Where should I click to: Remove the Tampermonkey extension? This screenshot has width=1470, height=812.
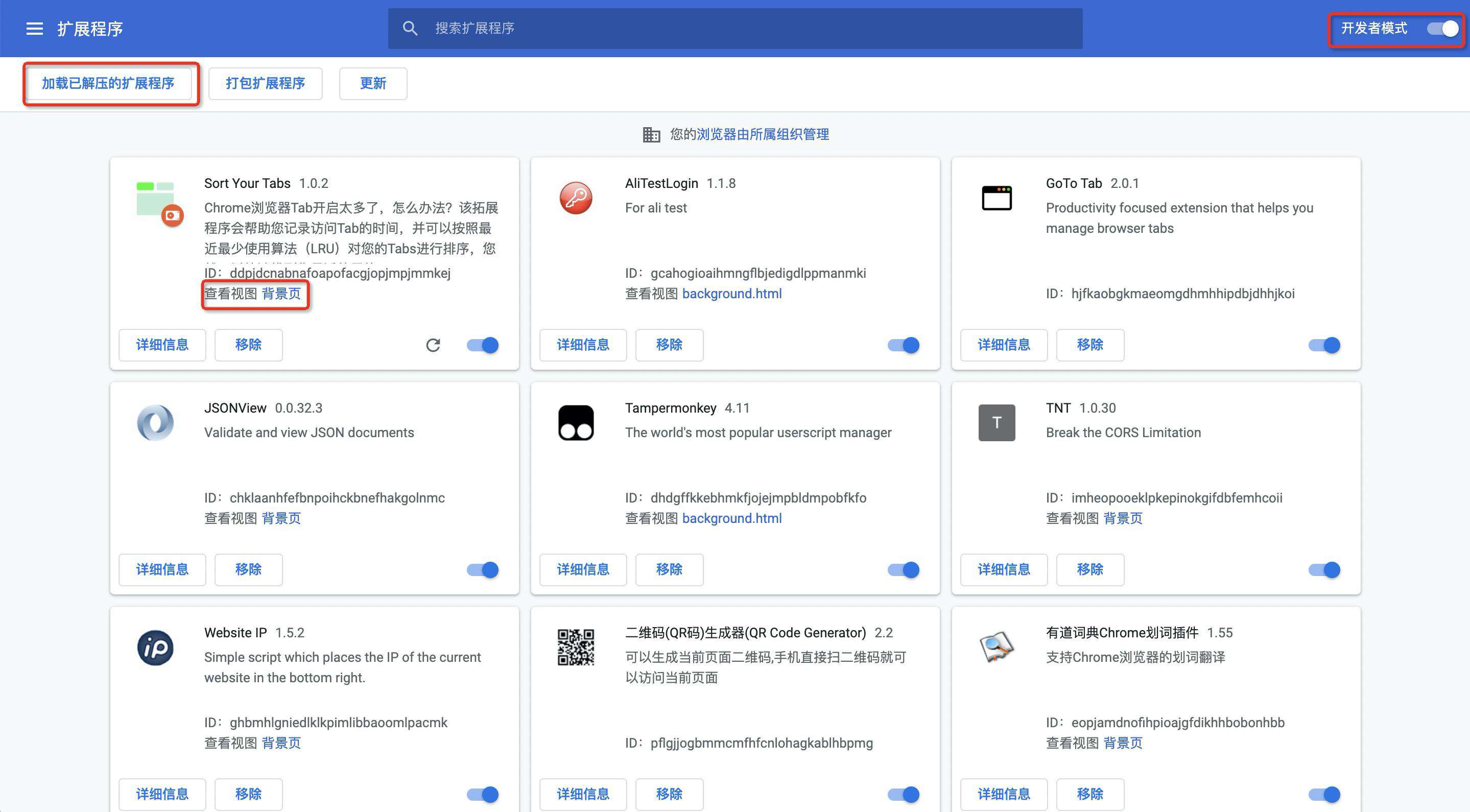click(670, 569)
